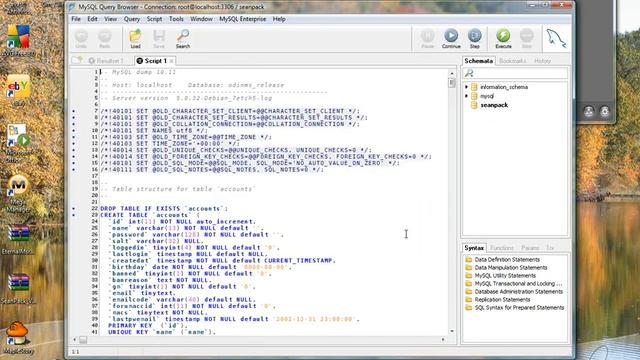The height and width of the screenshot is (360, 640).
Task: Click the Undo toolbar icon
Action: [81, 37]
